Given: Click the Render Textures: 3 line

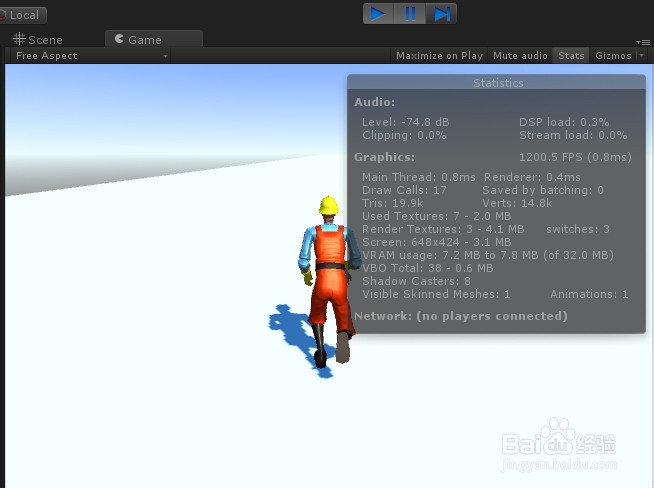Looking at the screenshot, I should [x=443, y=229].
